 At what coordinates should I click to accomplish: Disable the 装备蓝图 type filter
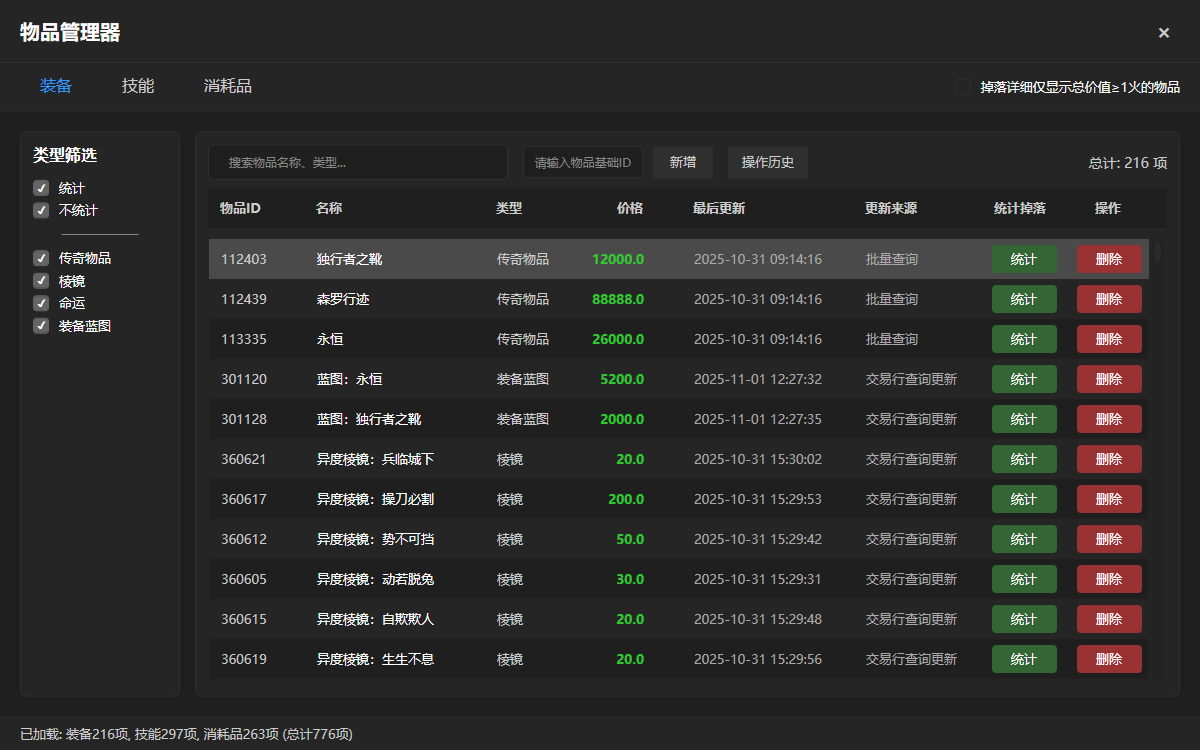click(41, 325)
